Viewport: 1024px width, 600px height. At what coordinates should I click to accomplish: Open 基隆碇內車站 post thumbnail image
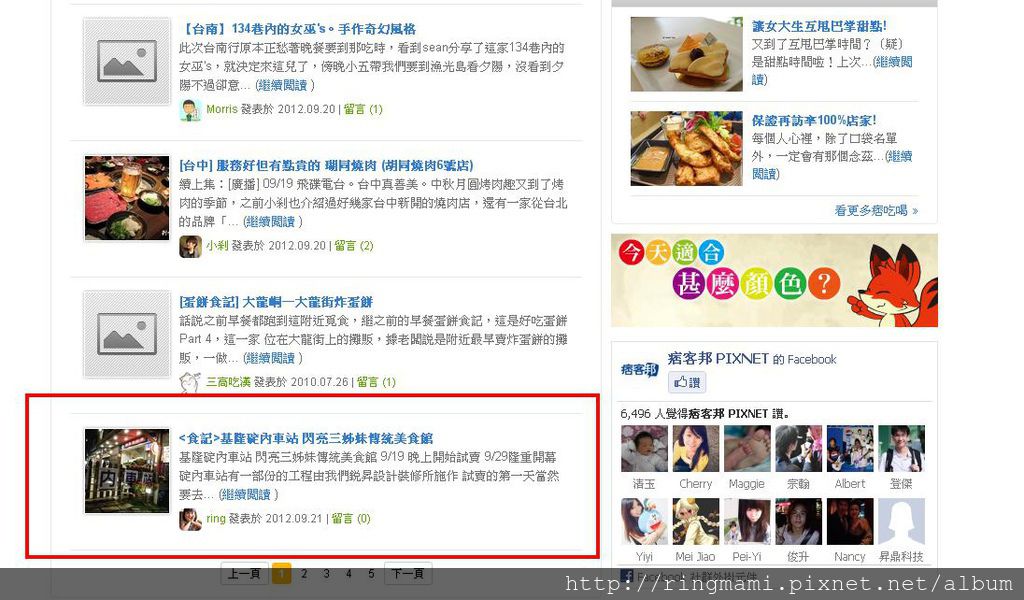pyautogui.click(x=127, y=471)
